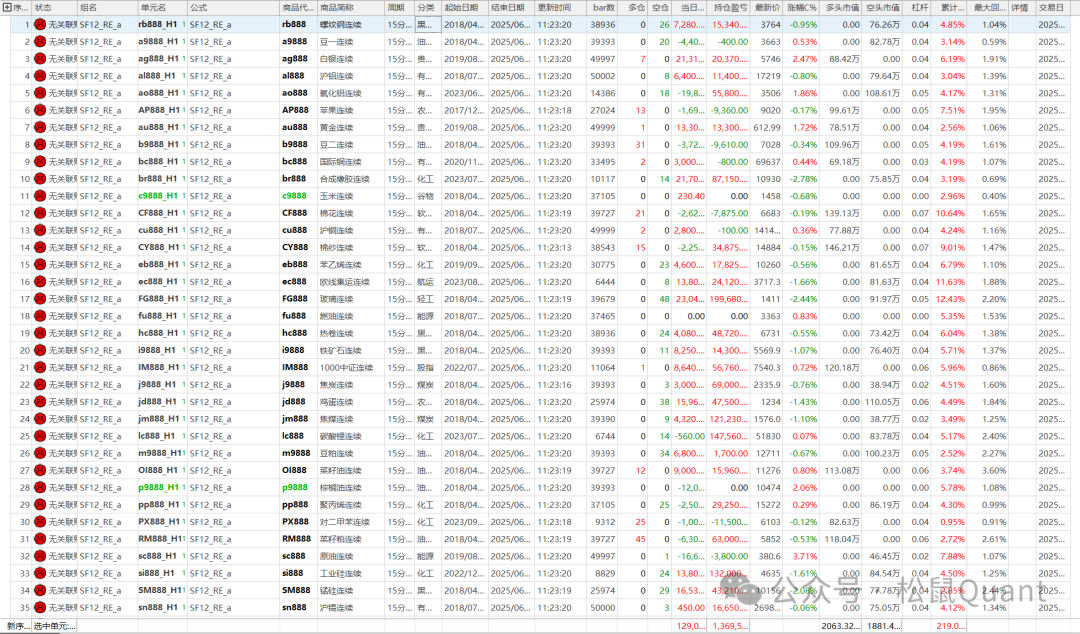
Task: Click the red face icon for sn888_H1
Action: (41, 607)
